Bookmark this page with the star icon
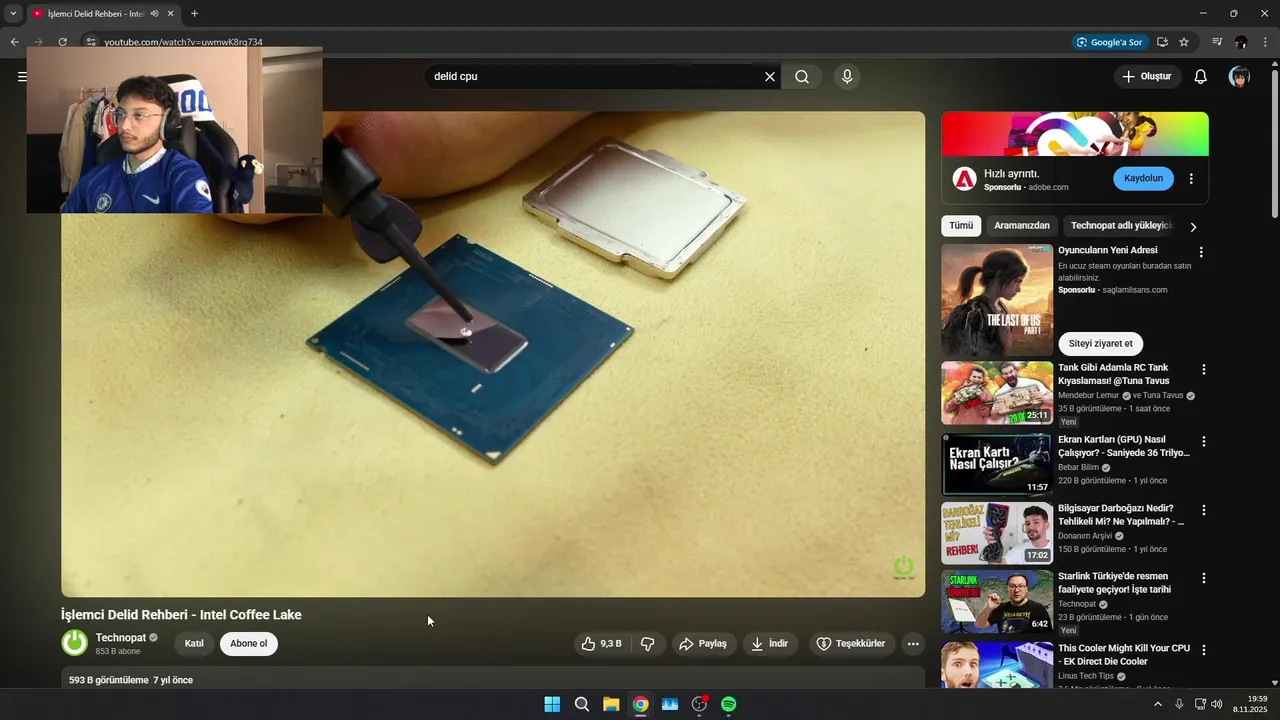1280x720 pixels. [1184, 42]
